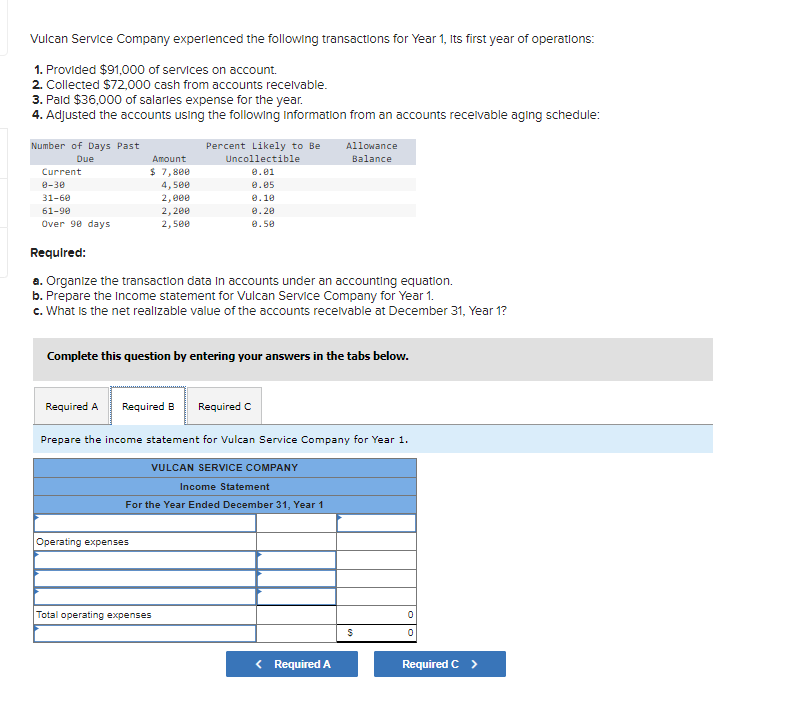Open the second expense label picker
Viewport: 806px width, 720px height.
pos(140,578)
